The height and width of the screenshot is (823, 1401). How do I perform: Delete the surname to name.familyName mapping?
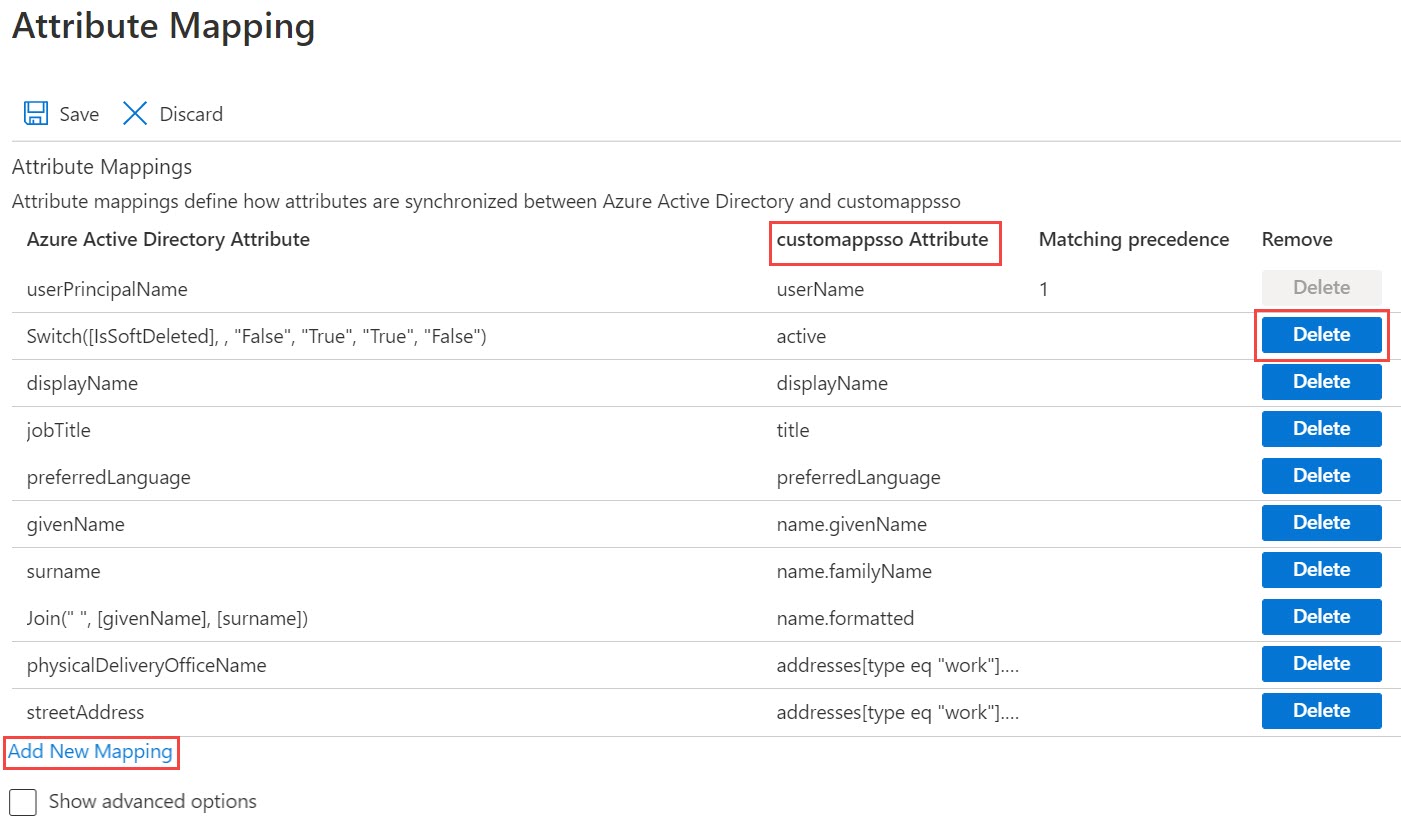pos(1321,570)
